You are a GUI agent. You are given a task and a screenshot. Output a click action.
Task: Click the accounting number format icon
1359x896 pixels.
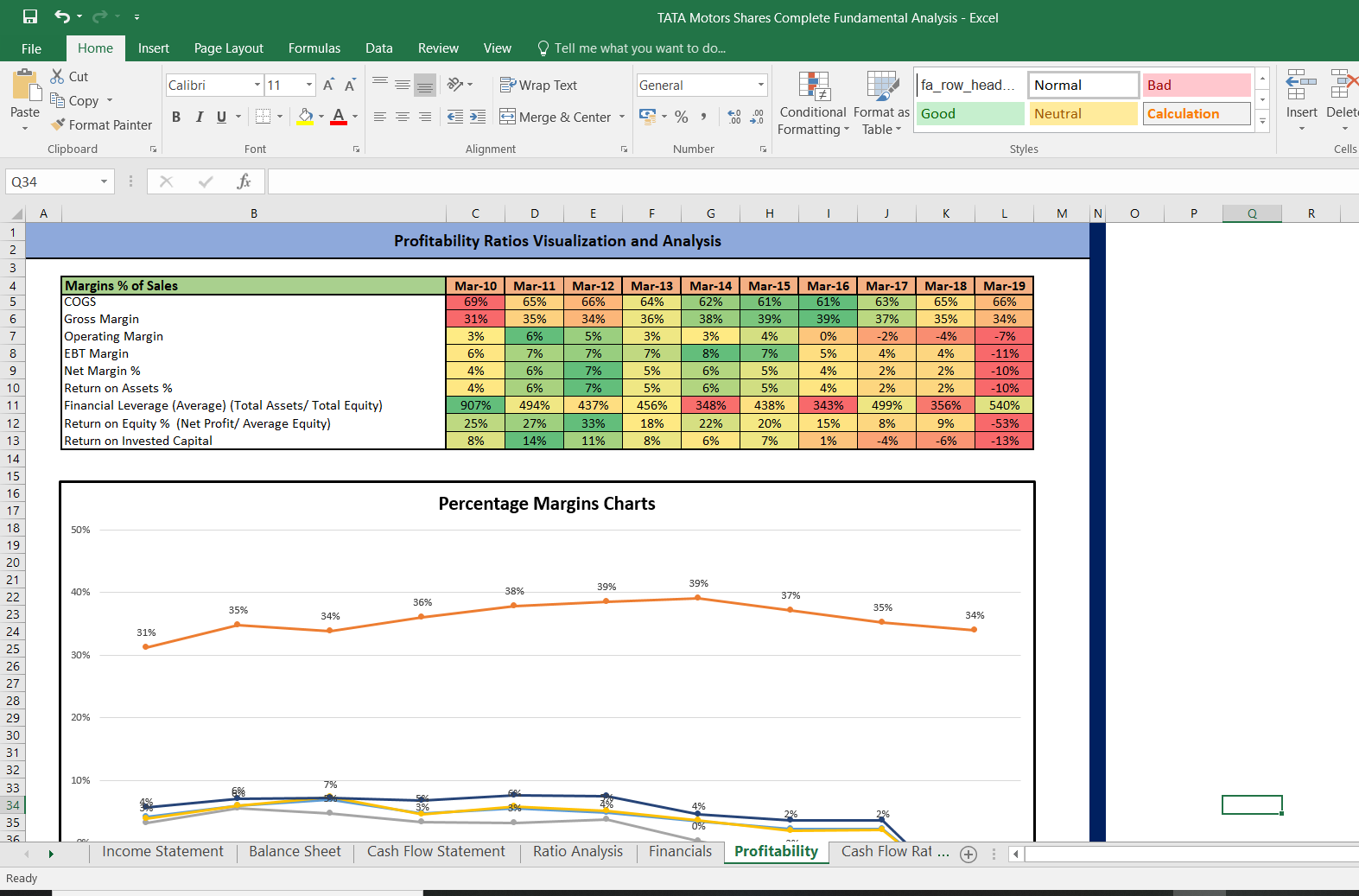coord(647,116)
